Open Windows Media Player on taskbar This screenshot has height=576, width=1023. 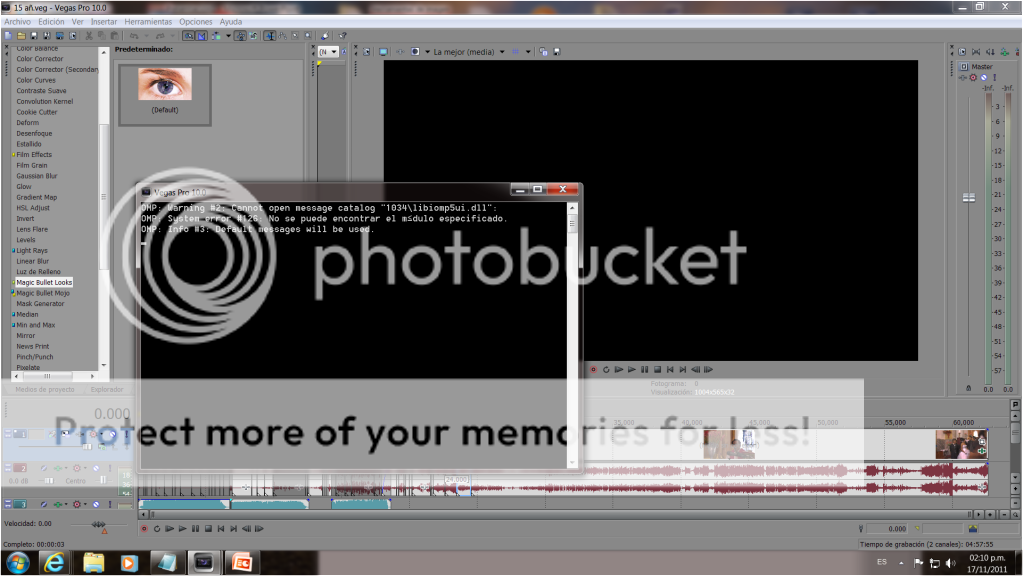[129, 562]
